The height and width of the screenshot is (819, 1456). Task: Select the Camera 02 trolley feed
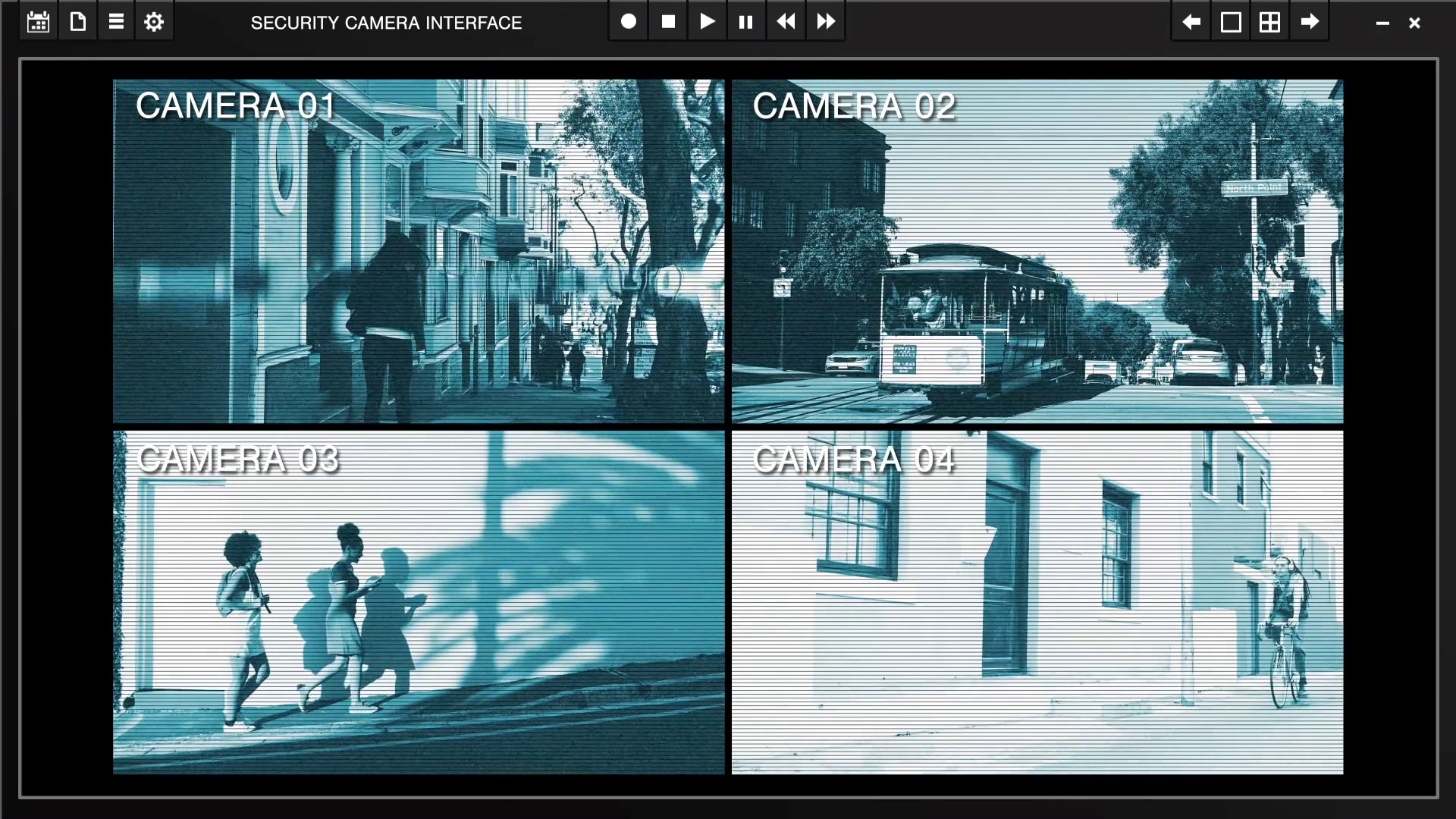[x=1037, y=251]
